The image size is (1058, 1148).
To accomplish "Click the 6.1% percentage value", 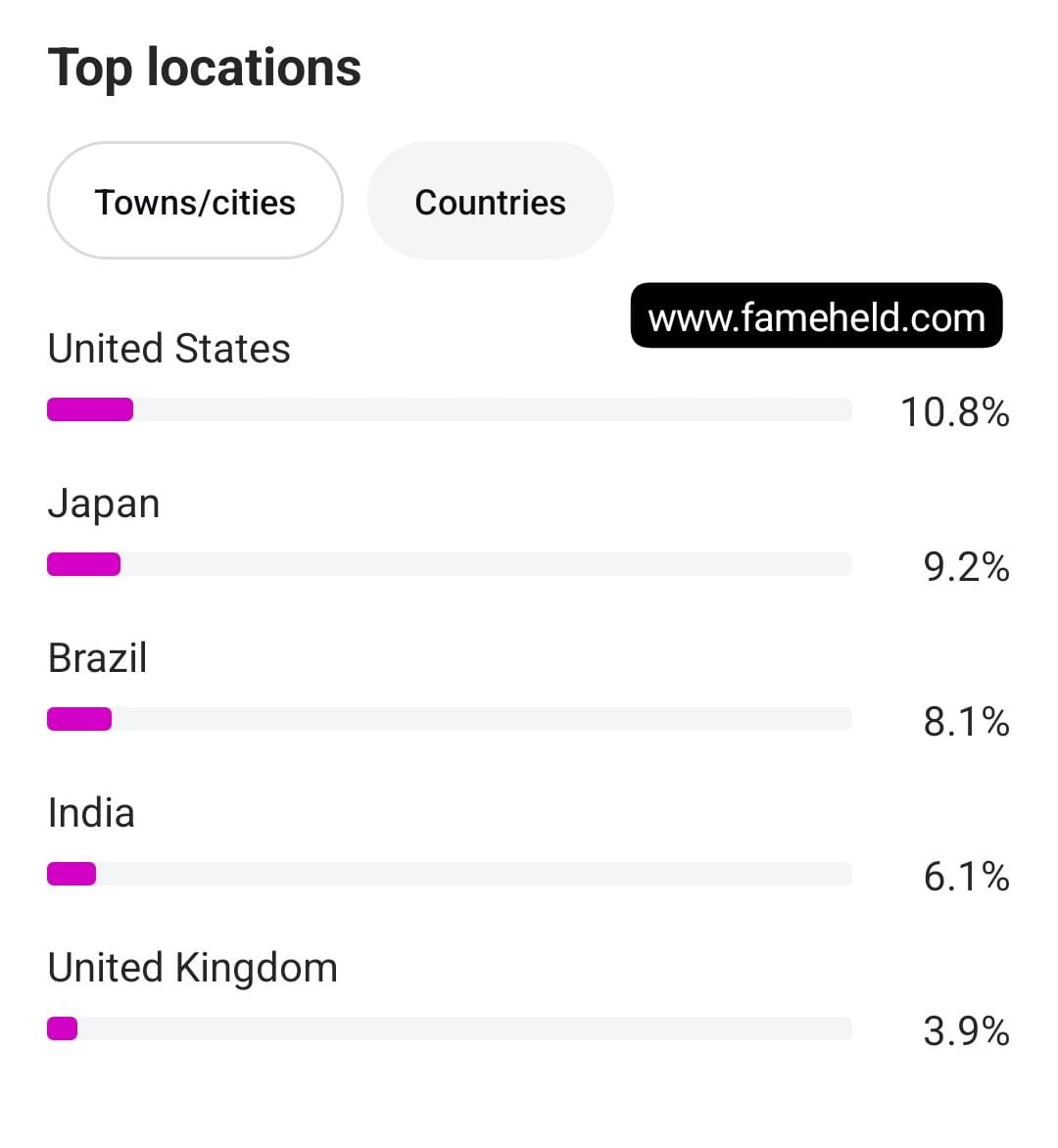I will point(967,877).
